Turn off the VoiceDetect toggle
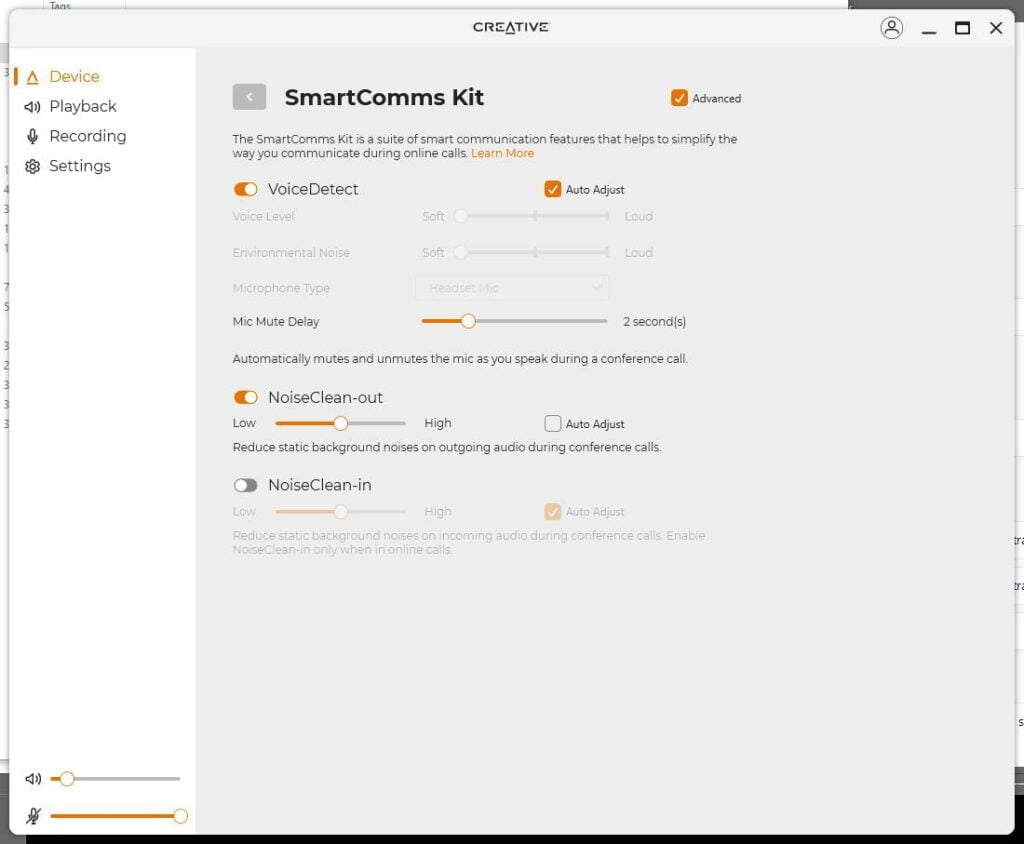Image resolution: width=1024 pixels, height=844 pixels. [x=245, y=189]
